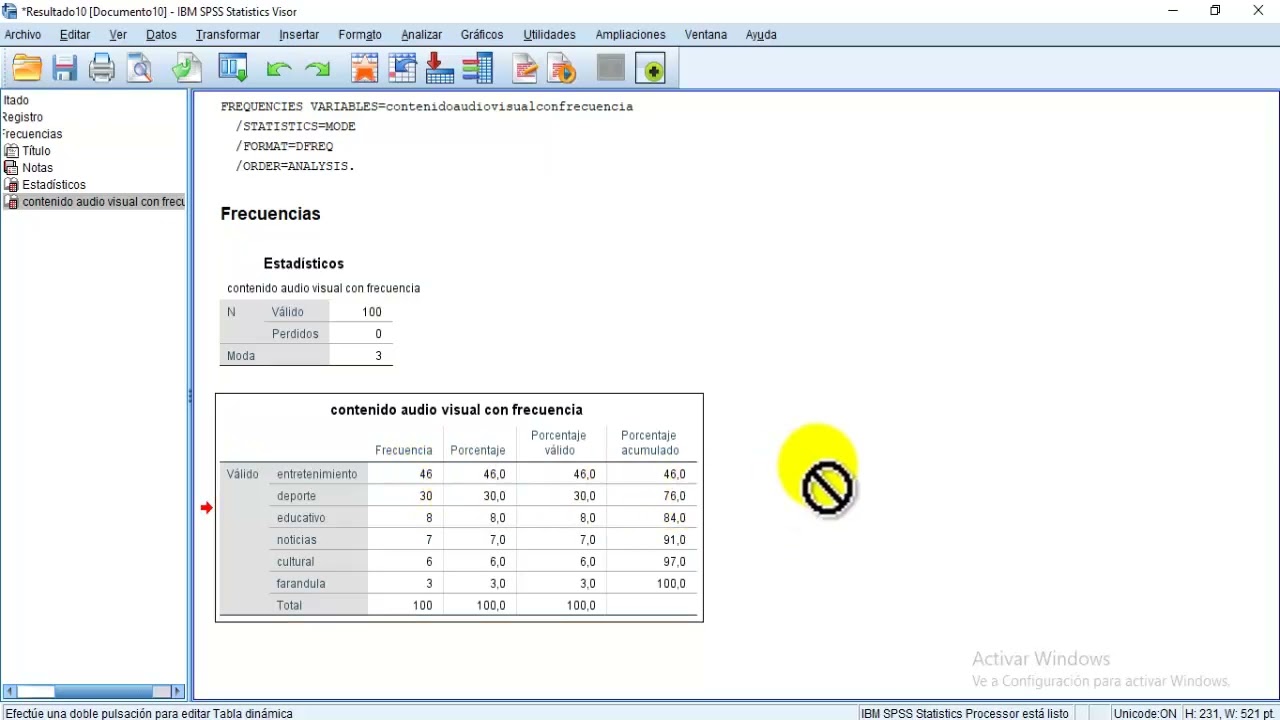Open the Ver menu
This screenshot has width=1280, height=720.
[118, 34]
